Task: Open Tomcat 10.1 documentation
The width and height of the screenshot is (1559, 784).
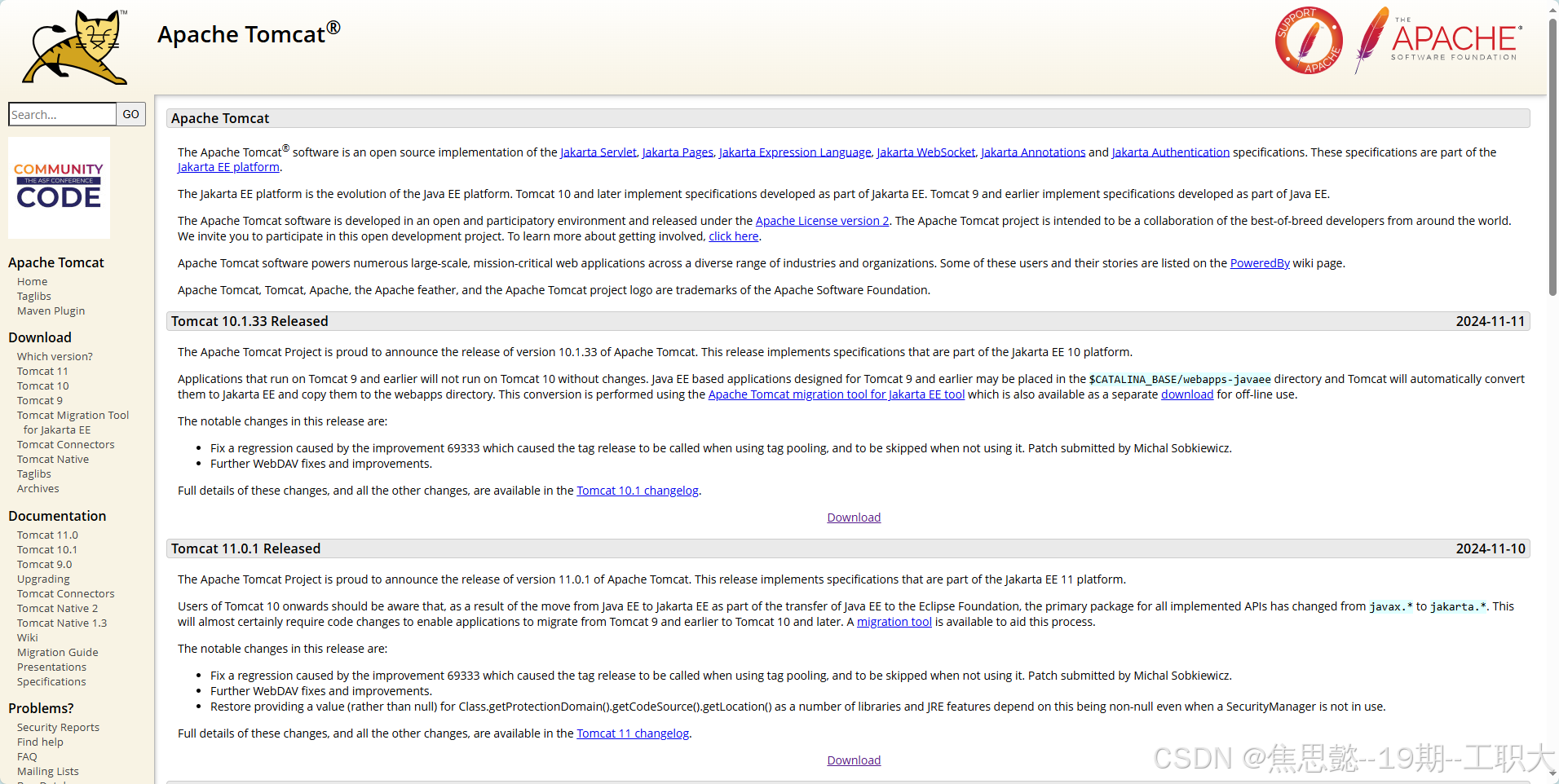Action: pos(47,549)
